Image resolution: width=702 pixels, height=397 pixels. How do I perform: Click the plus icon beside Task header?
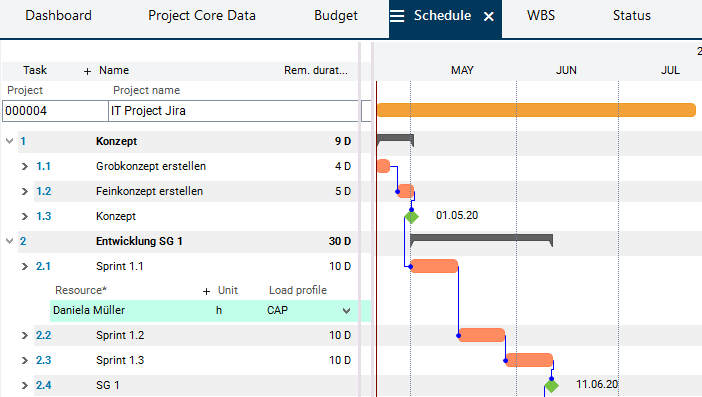[x=87, y=71]
